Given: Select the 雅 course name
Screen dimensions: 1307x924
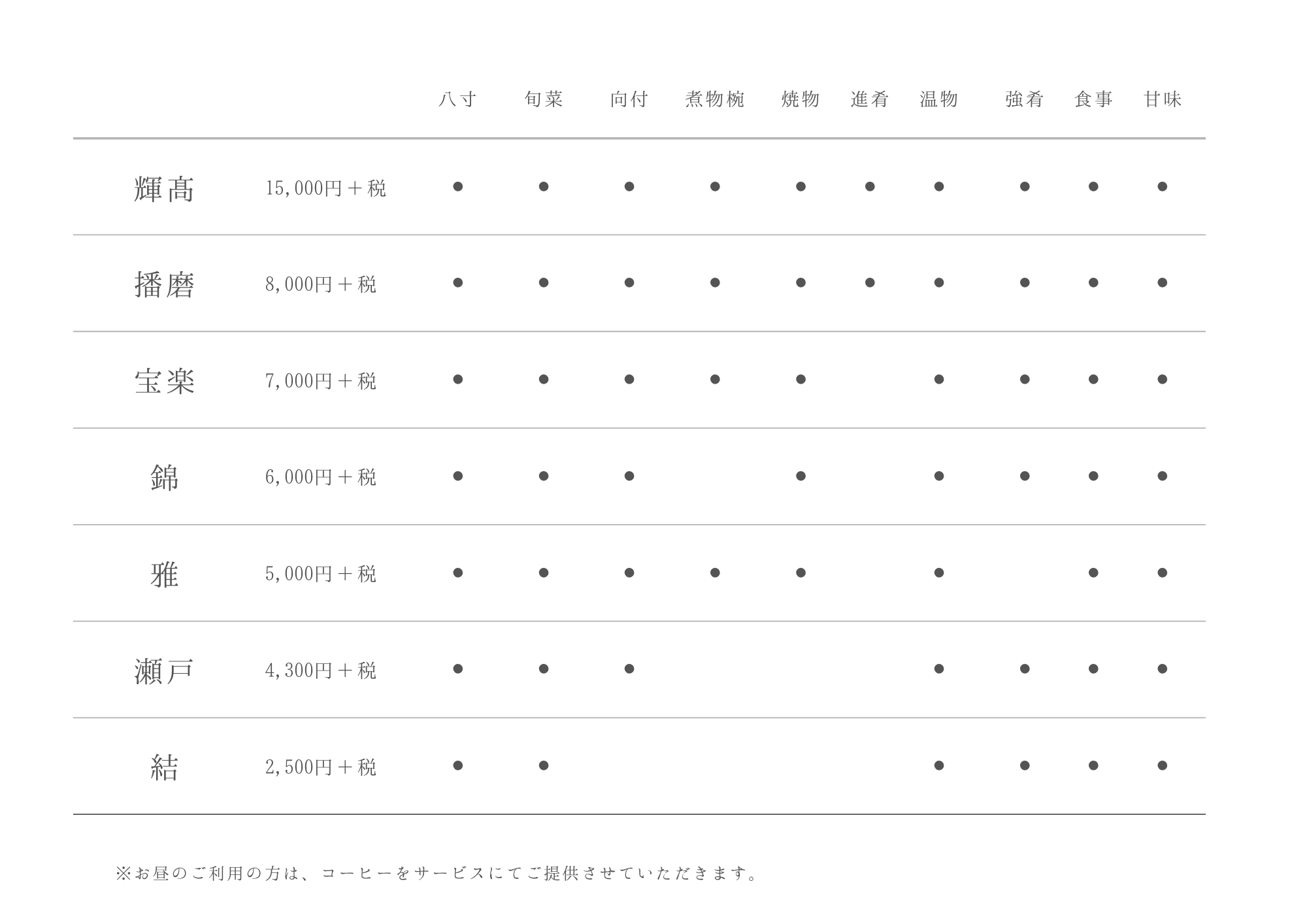Looking at the screenshot, I should (x=164, y=574).
